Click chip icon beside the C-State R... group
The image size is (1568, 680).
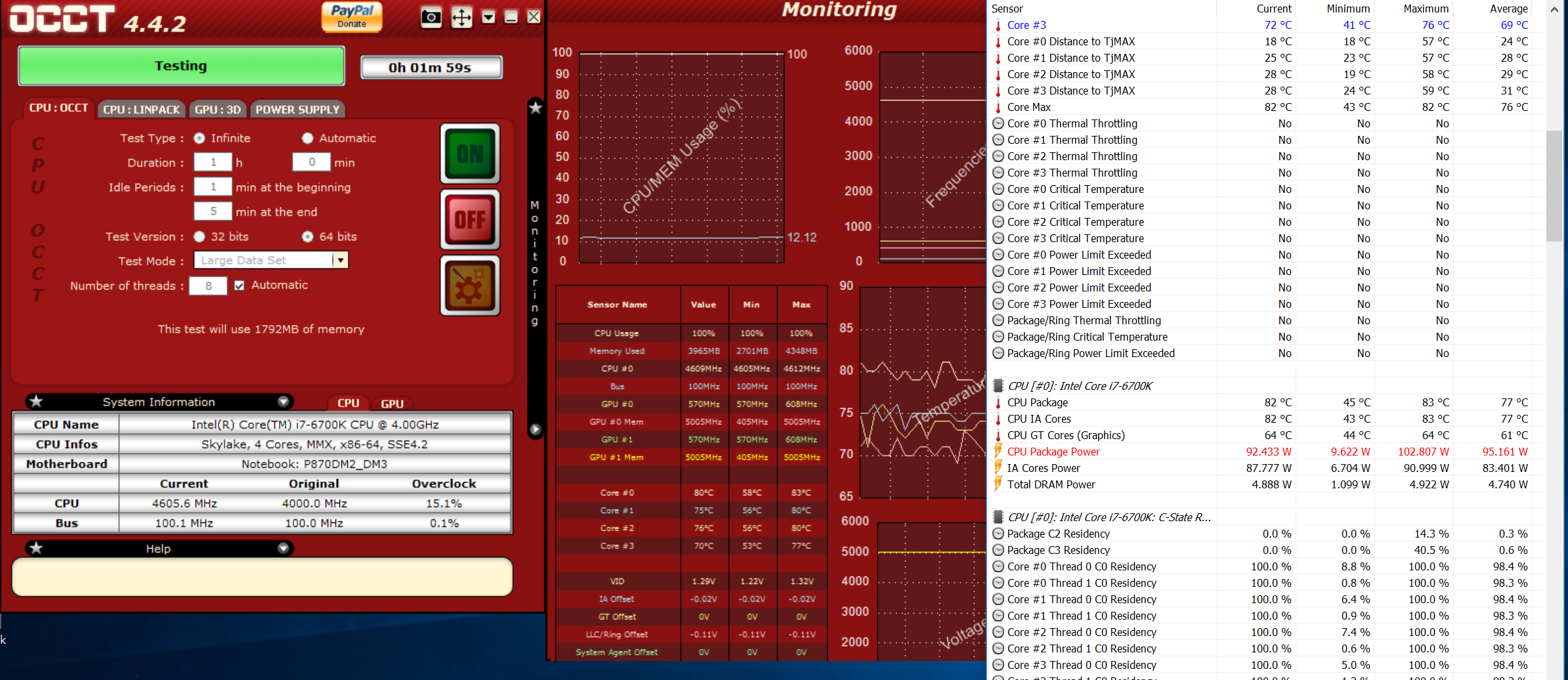tap(998, 517)
